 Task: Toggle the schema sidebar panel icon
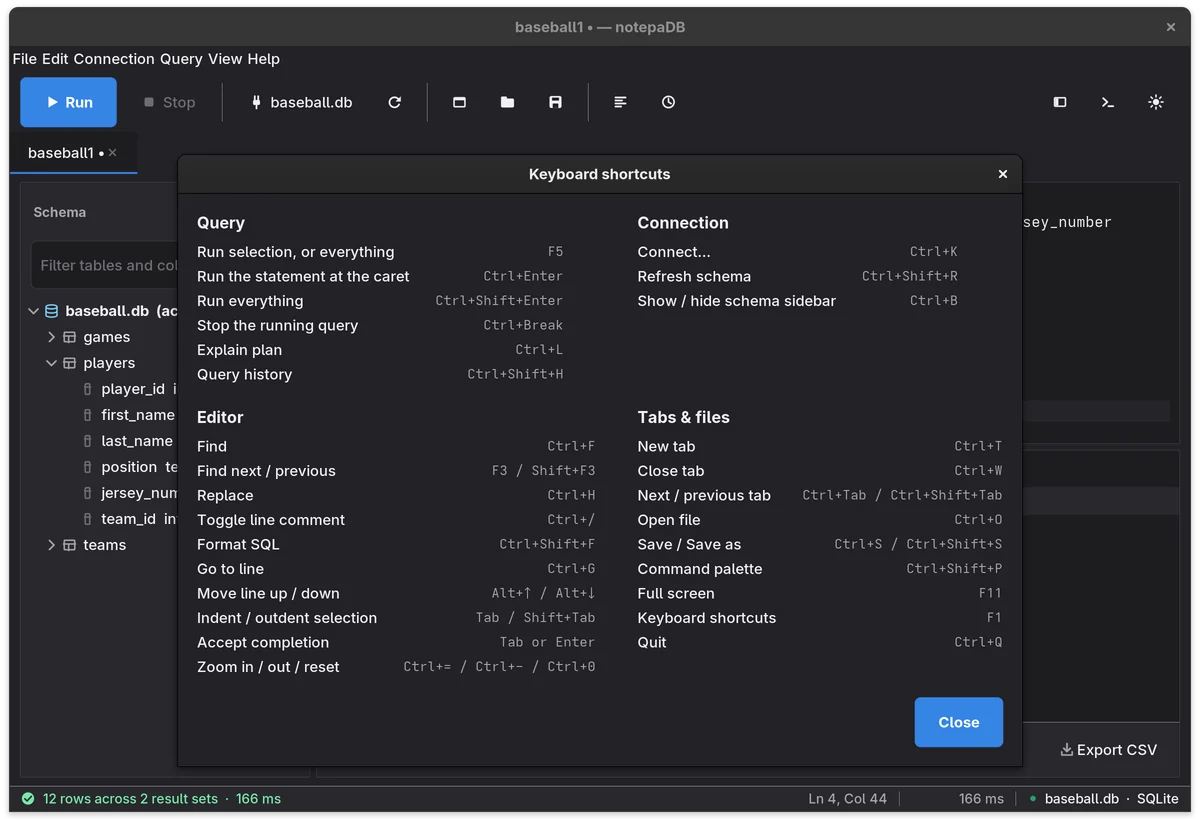1060,102
